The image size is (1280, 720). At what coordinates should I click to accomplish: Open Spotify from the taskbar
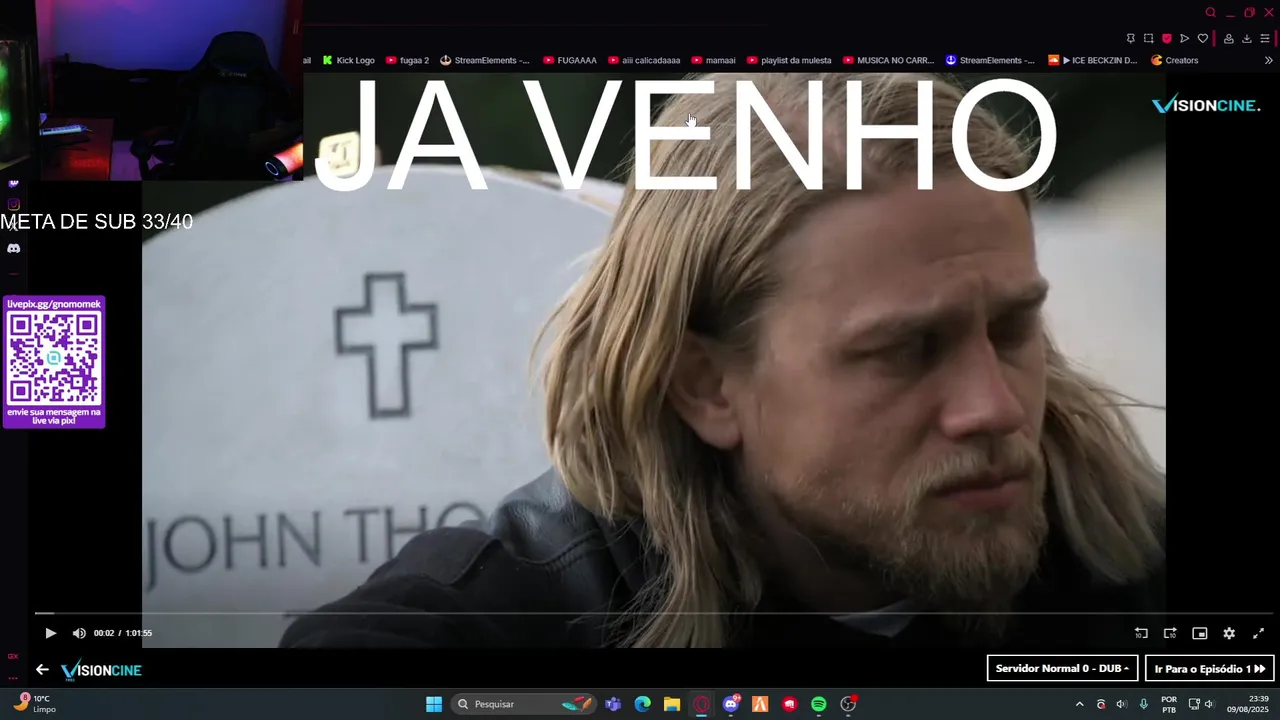click(x=819, y=704)
